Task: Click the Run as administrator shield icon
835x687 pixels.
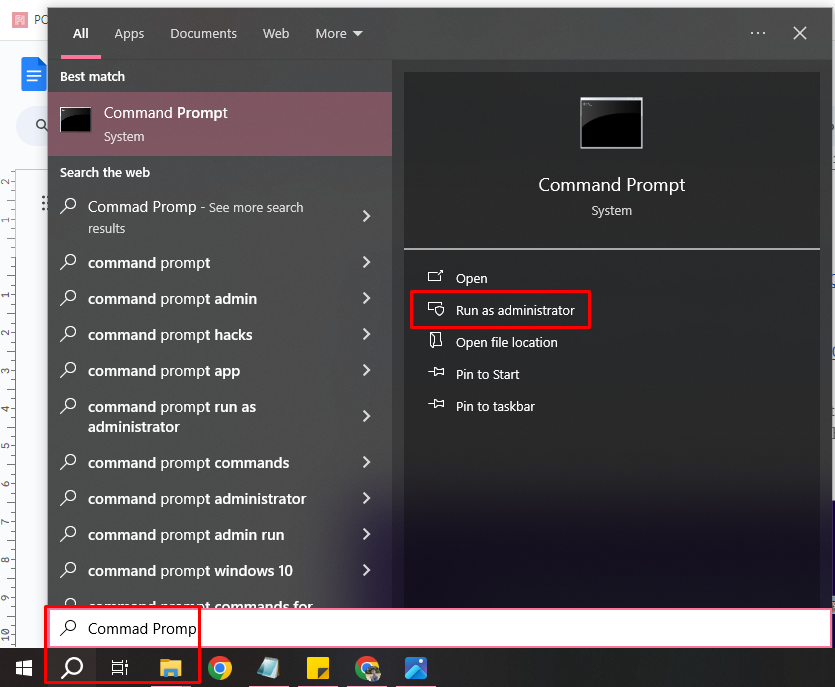Action: (436, 309)
